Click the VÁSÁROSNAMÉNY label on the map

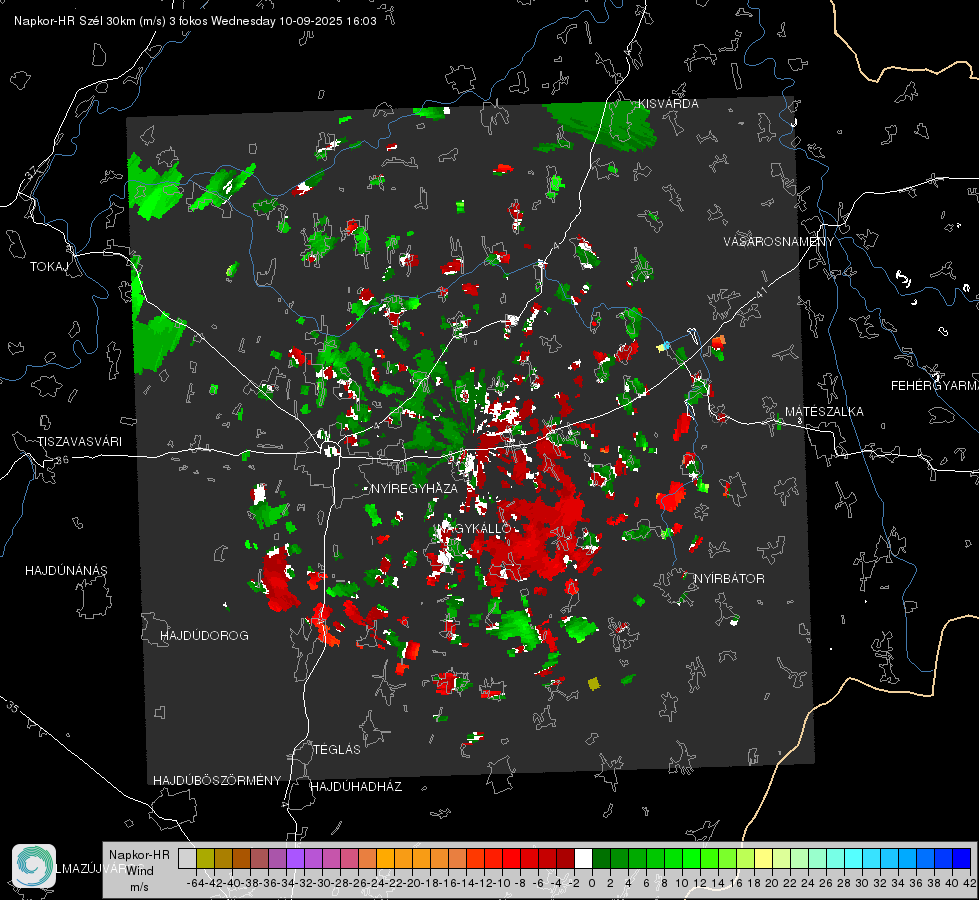(779, 242)
